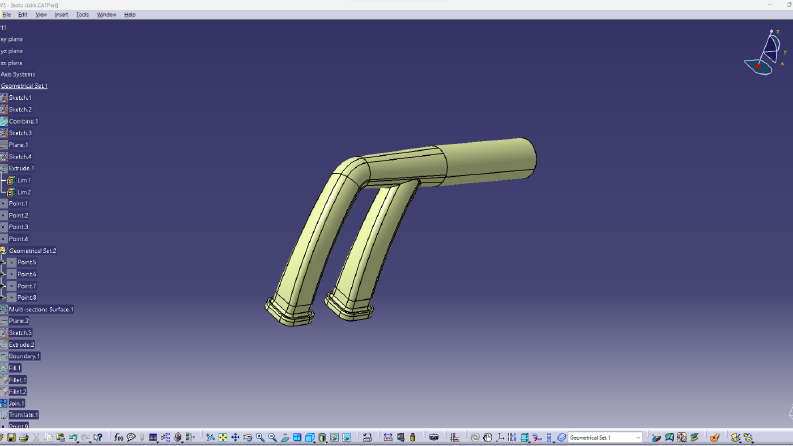Image resolution: width=793 pixels, height=446 pixels.
Task: Select Geometrical Set.2 node in tree
Action: point(32,250)
